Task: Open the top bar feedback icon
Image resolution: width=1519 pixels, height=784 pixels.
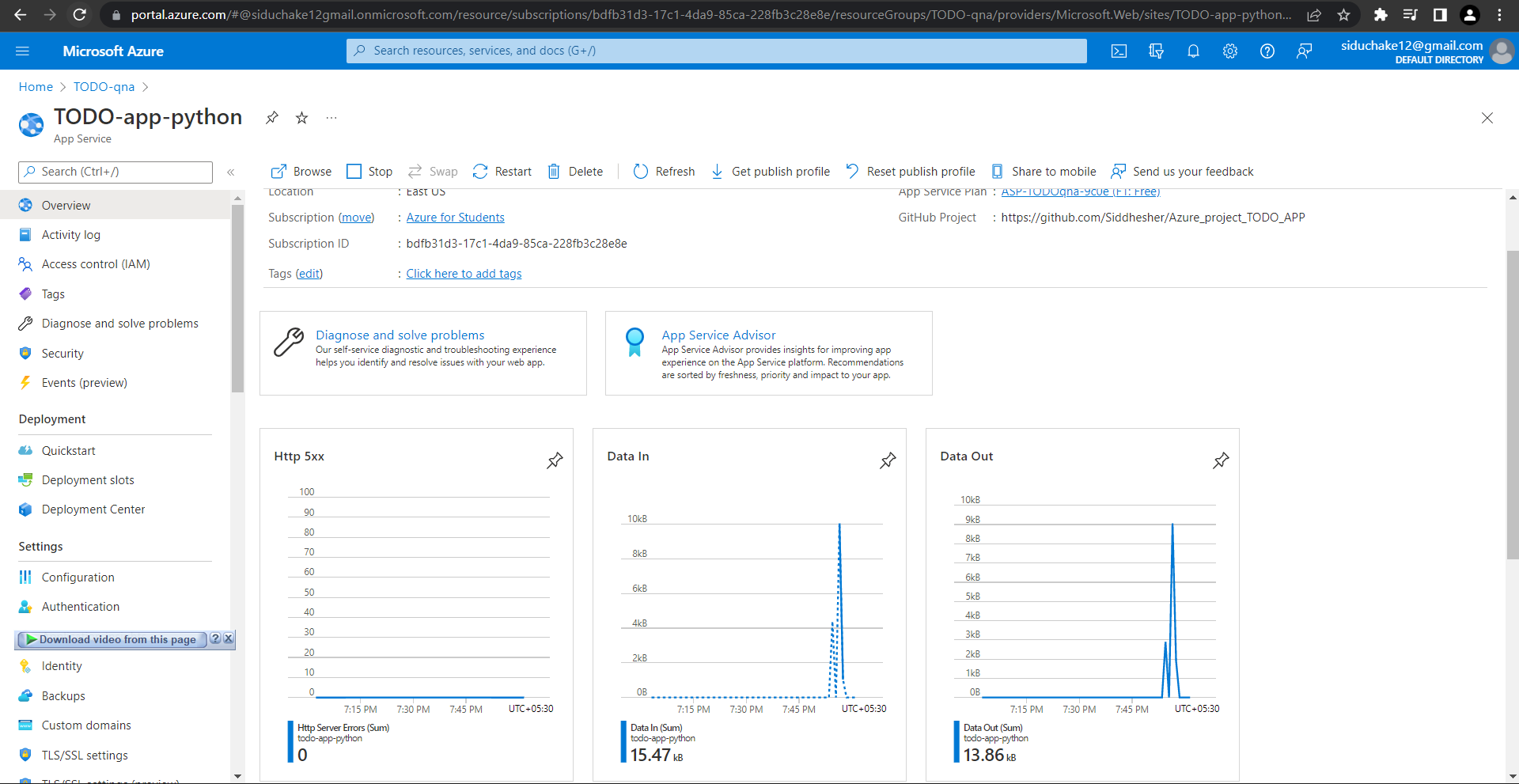Action: pos(1305,51)
